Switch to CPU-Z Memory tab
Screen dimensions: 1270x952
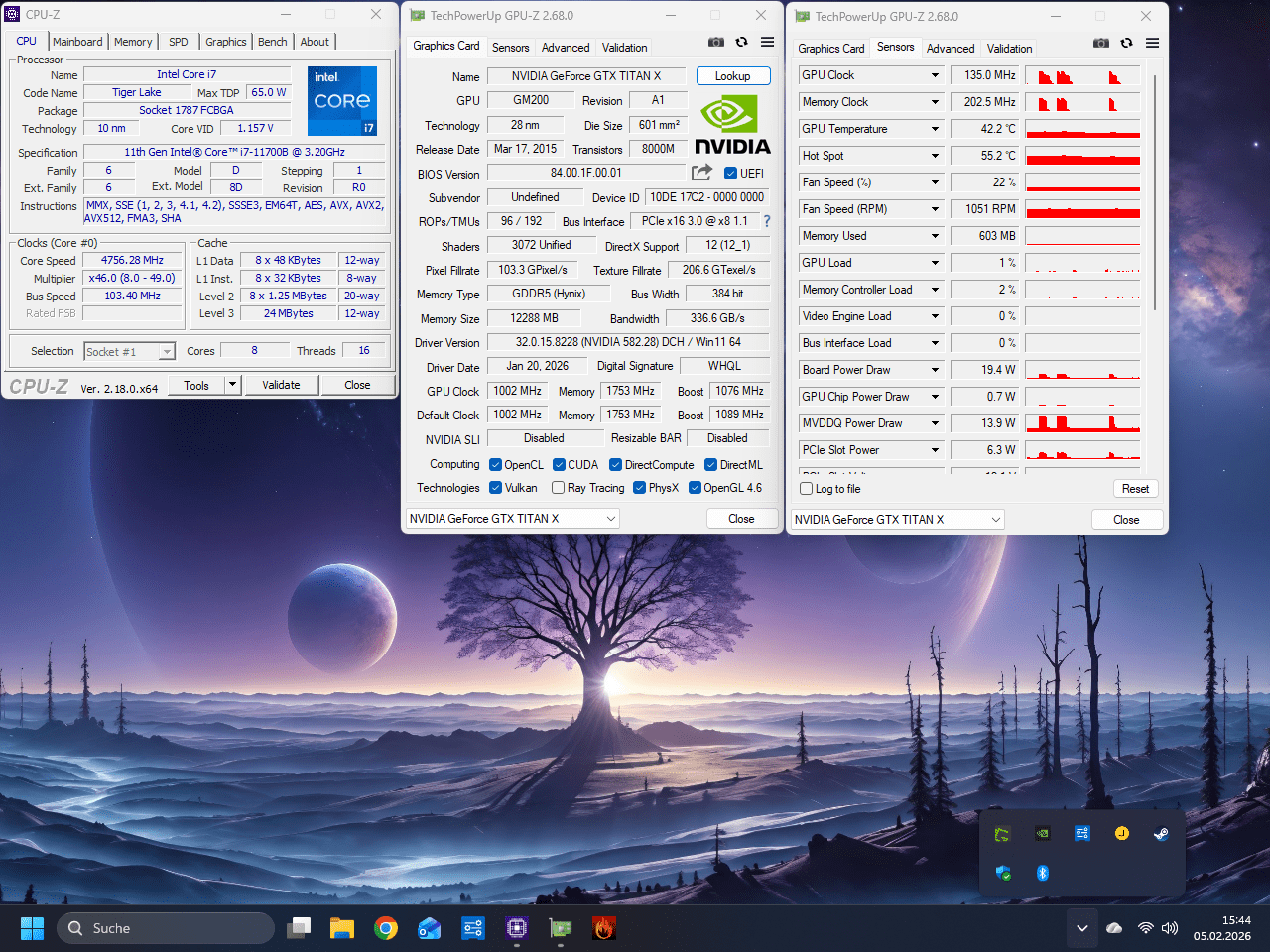point(133,42)
